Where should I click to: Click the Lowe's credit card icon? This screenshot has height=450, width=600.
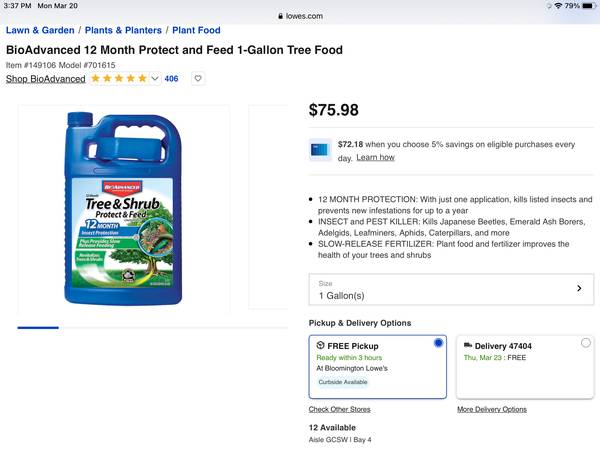[320, 150]
